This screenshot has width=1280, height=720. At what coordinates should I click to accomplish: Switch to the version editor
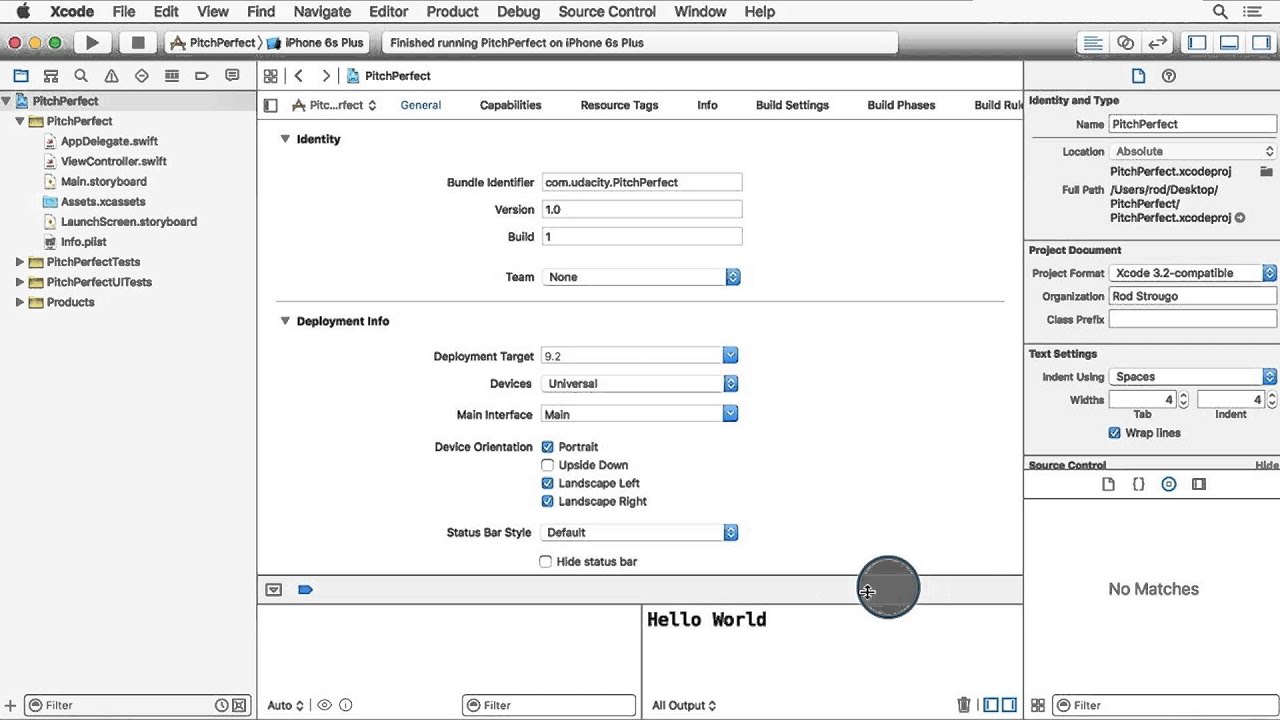(x=1158, y=43)
